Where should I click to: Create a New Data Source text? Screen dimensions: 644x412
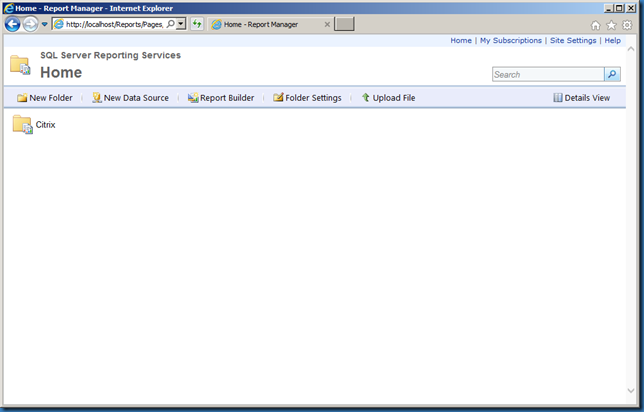point(136,98)
